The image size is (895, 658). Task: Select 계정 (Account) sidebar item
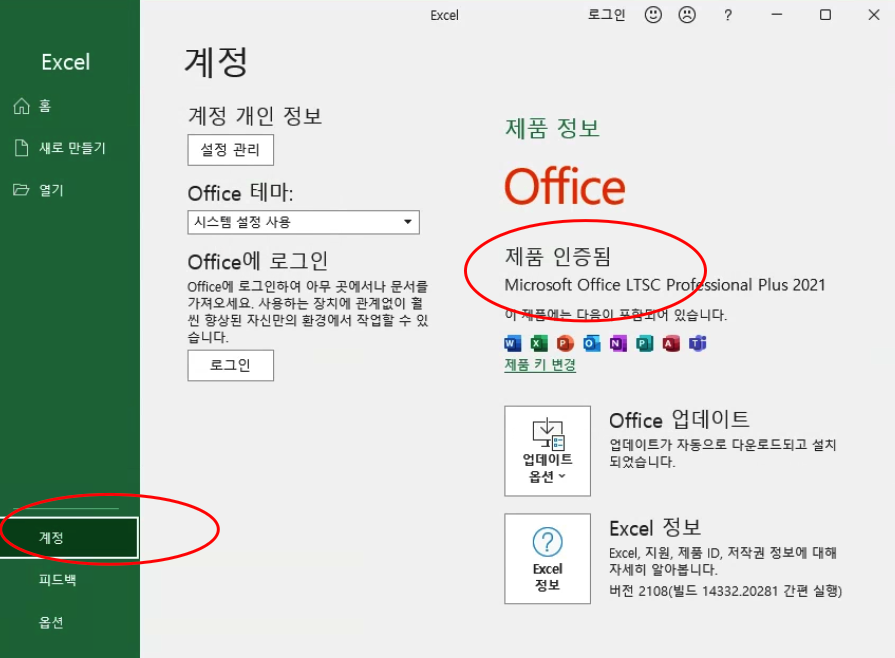point(70,537)
